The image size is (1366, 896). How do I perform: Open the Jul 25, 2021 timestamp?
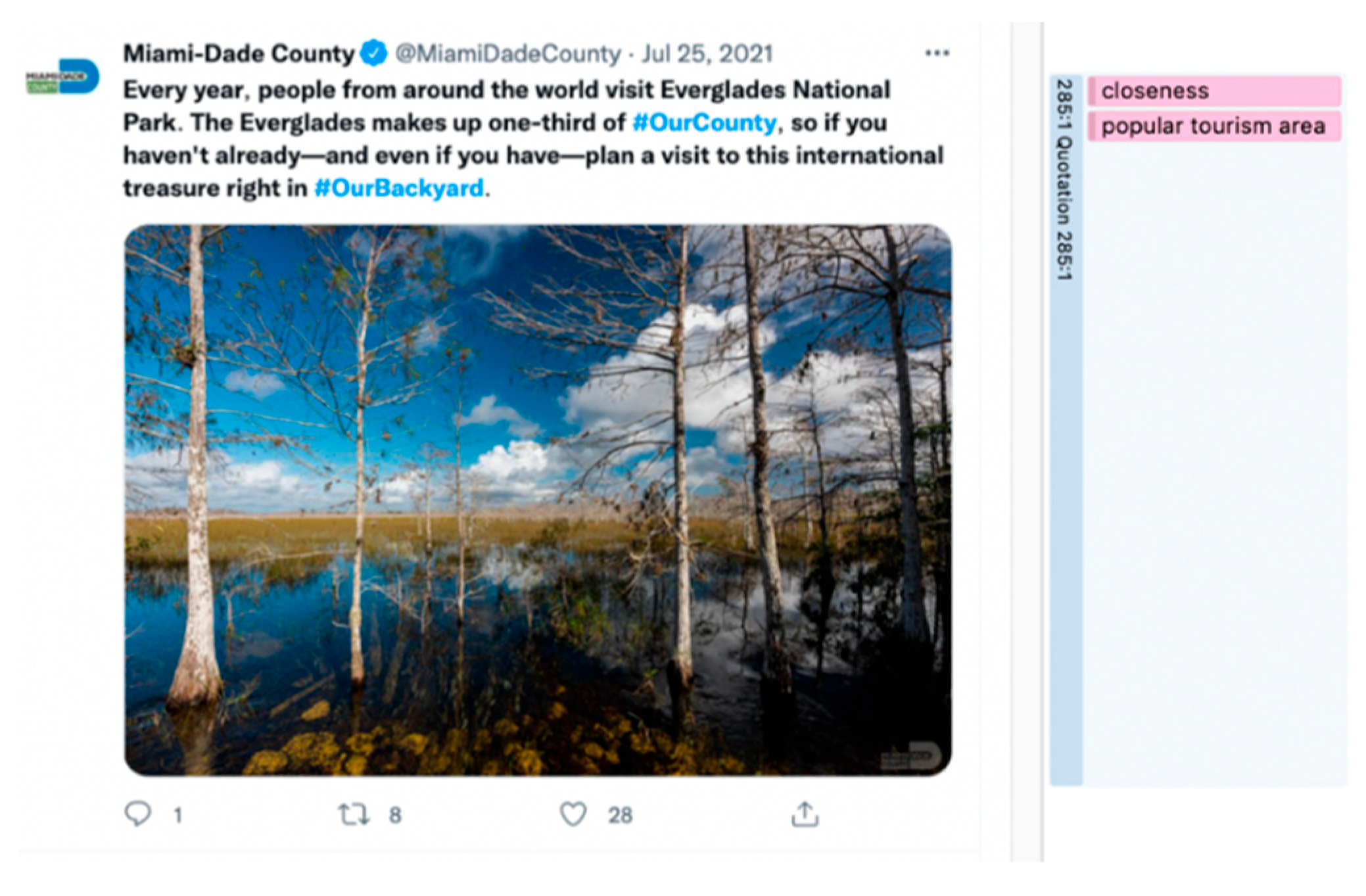707,54
